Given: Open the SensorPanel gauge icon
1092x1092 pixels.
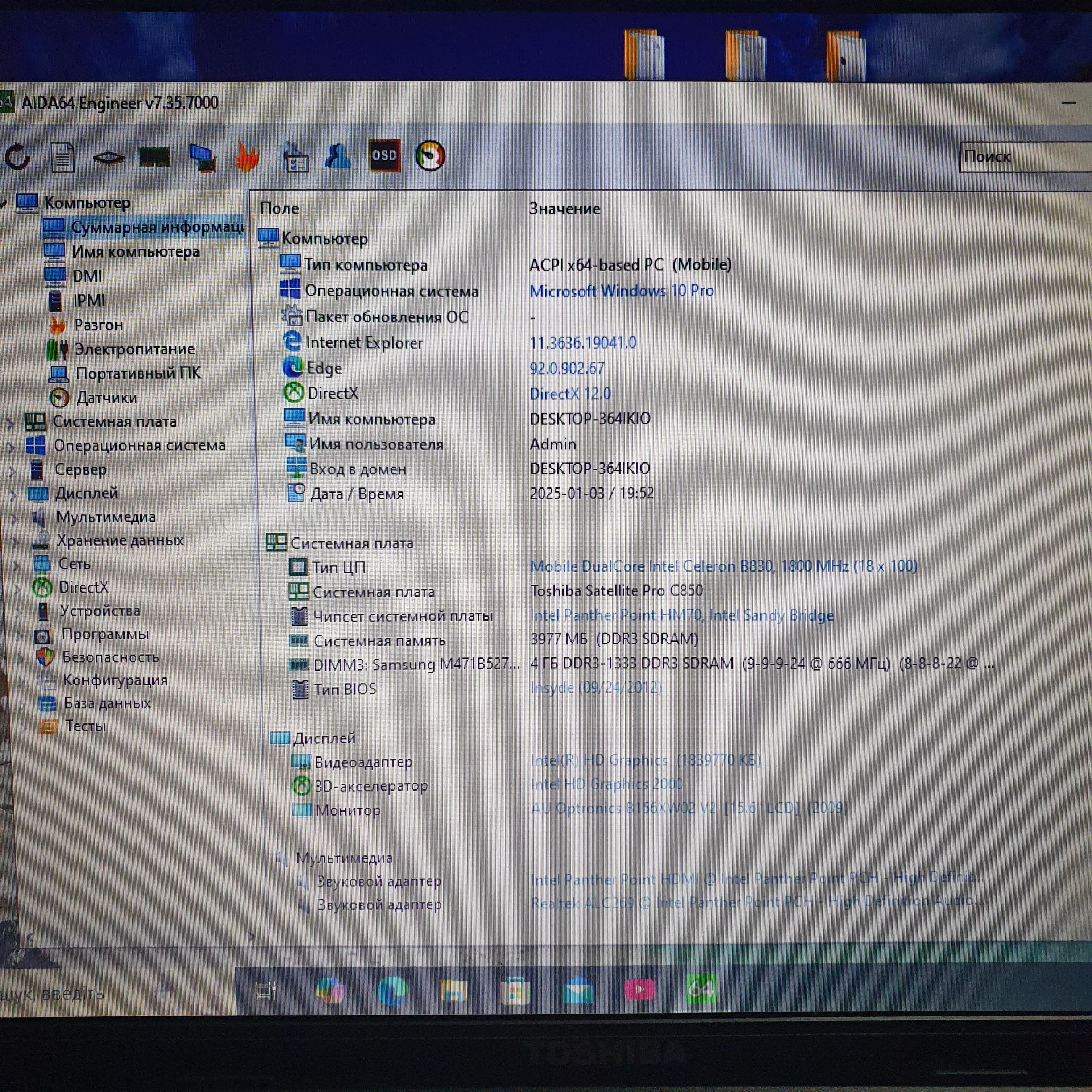Looking at the screenshot, I should (430, 156).
